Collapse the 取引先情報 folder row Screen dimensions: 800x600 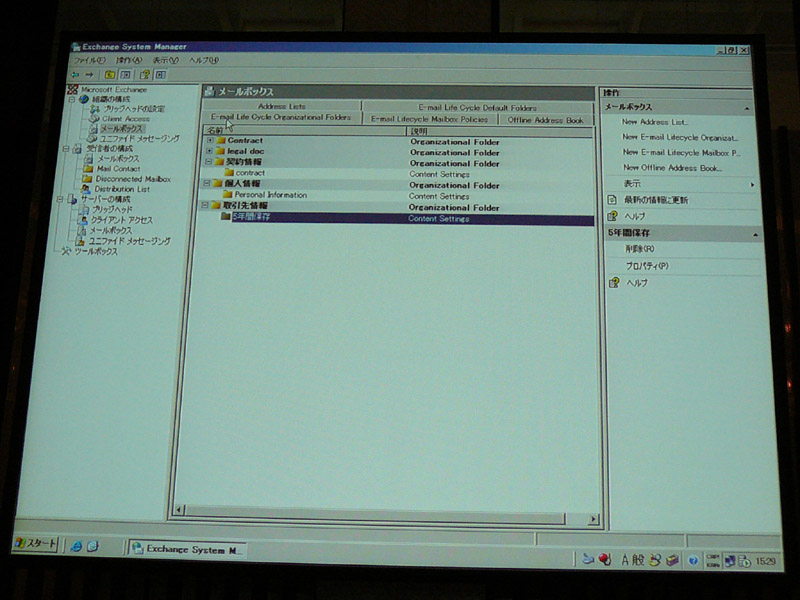pos(205,205)
